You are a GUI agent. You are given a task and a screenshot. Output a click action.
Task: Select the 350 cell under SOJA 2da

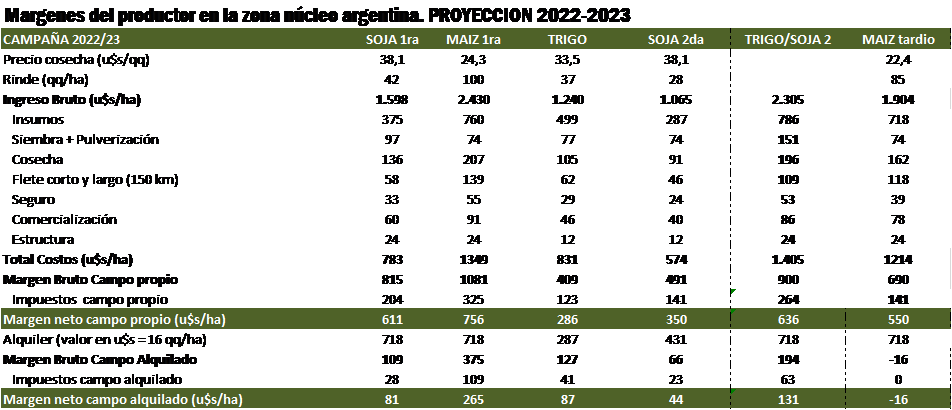pyautogui.click(x=677, y=320)
